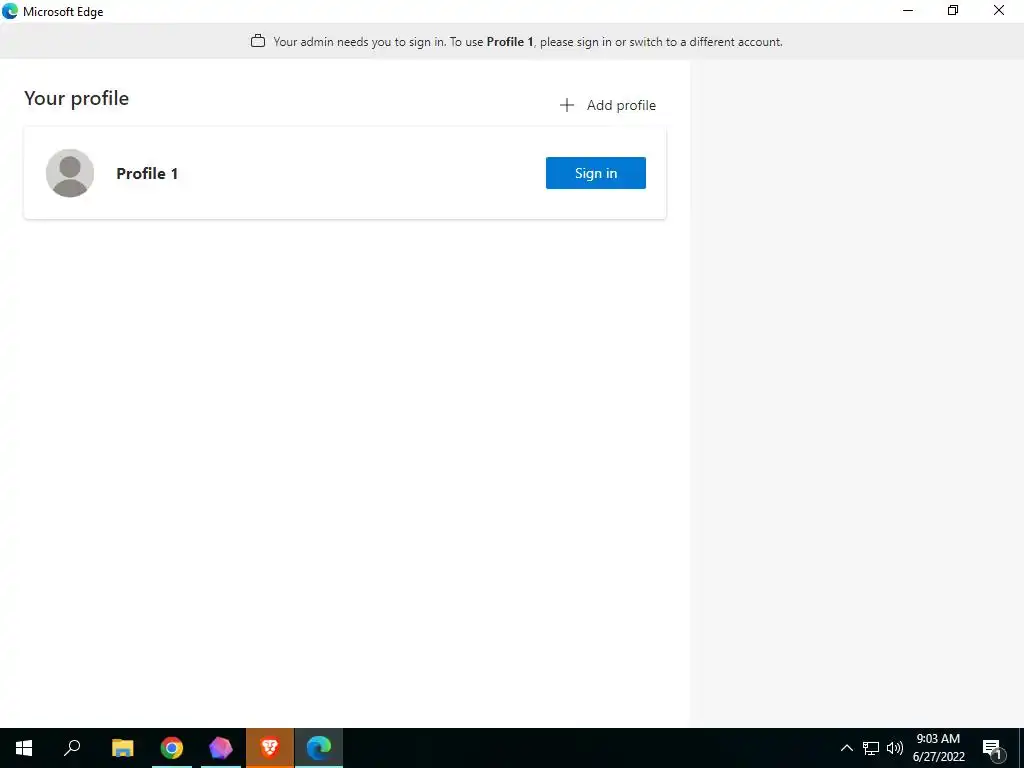
Task: Open the Windows Start menu
Action: click(x=24, y=748)
